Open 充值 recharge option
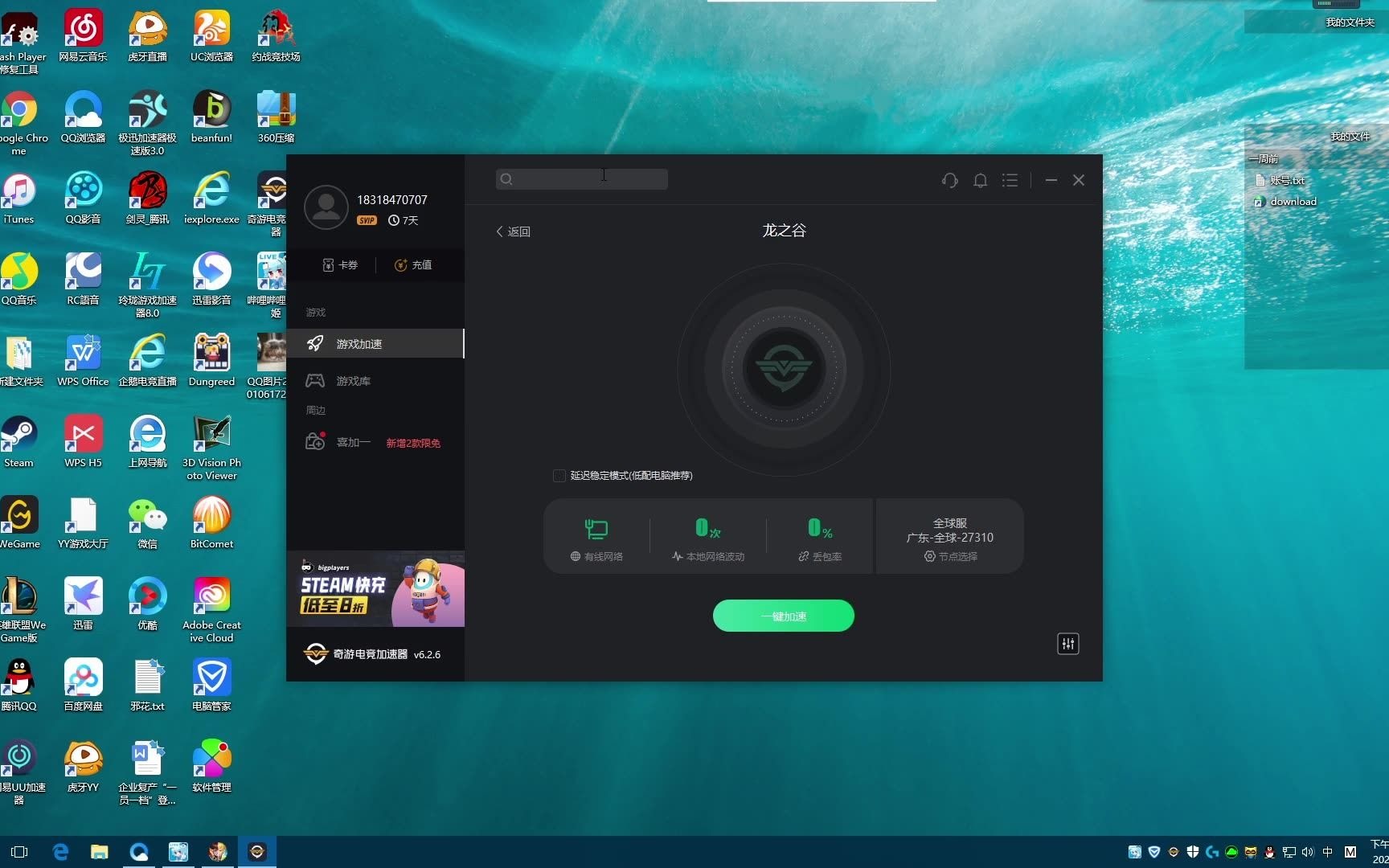The height and width of the screenshot is (868, 1389). (413, 265)
